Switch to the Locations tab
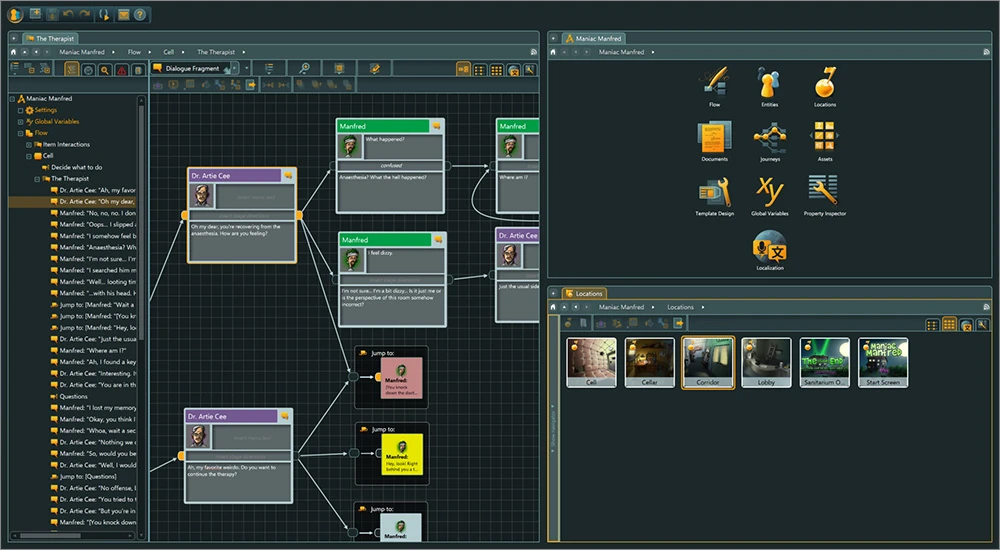Image resolution: width=1000 pixels, height=550 pixels. (584, 294)
